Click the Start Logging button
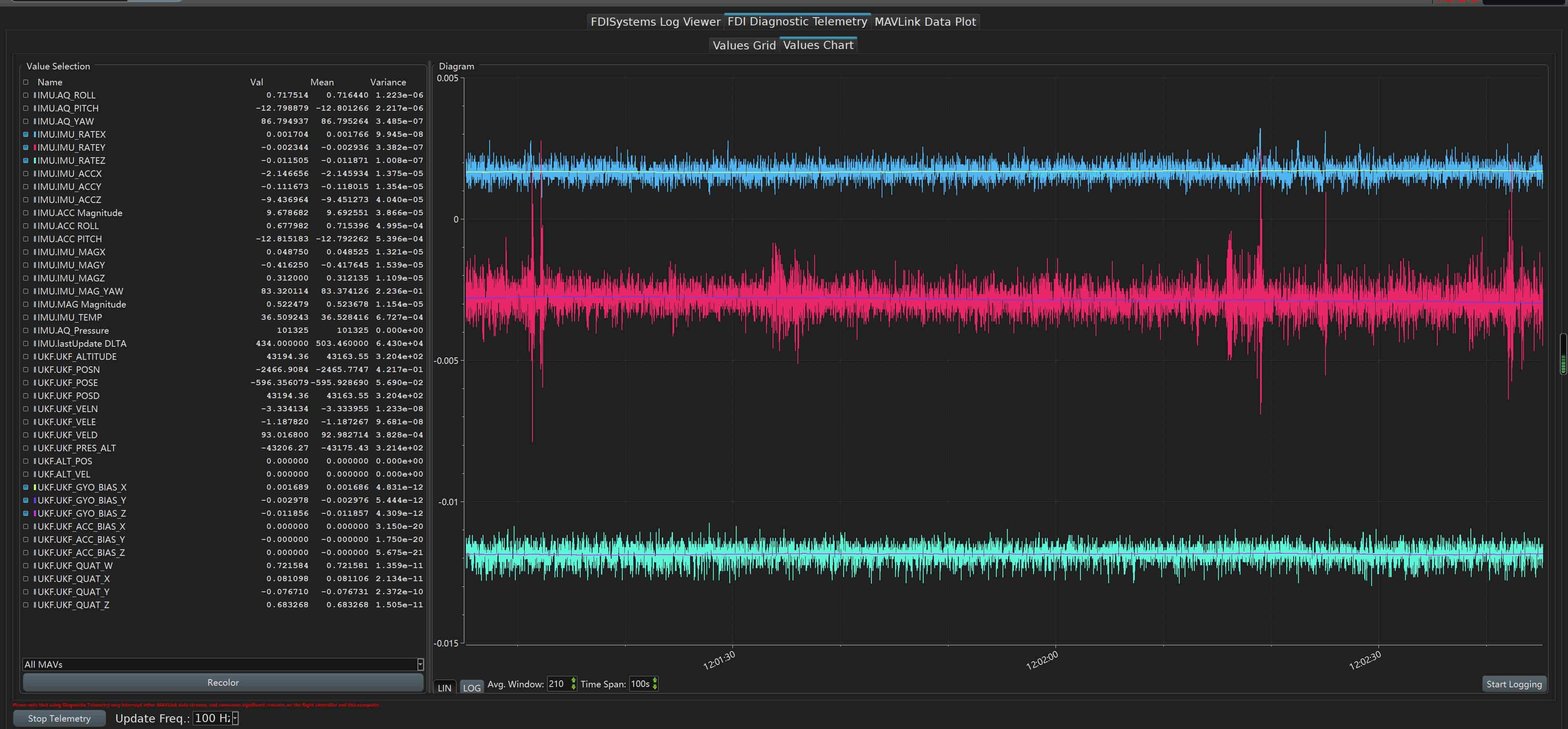The height and width of the screenshot is (729, 1568). (x=1513, y=684)
